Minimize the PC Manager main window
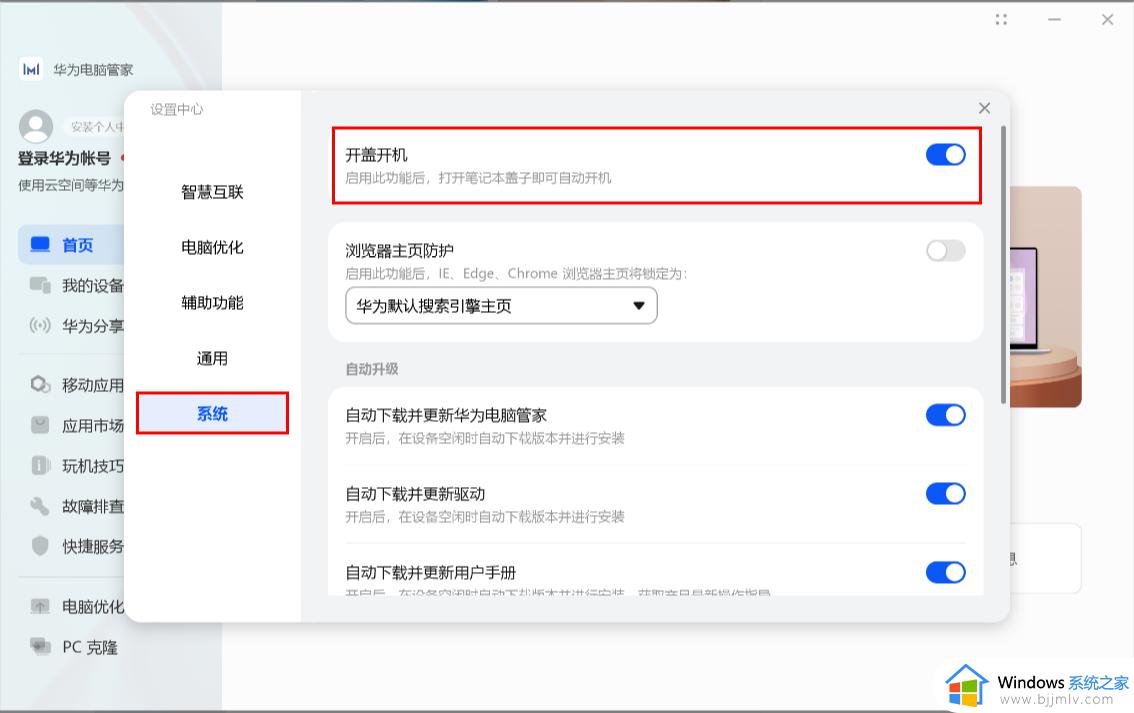 pyautogui.click(x=1054, y=20)
